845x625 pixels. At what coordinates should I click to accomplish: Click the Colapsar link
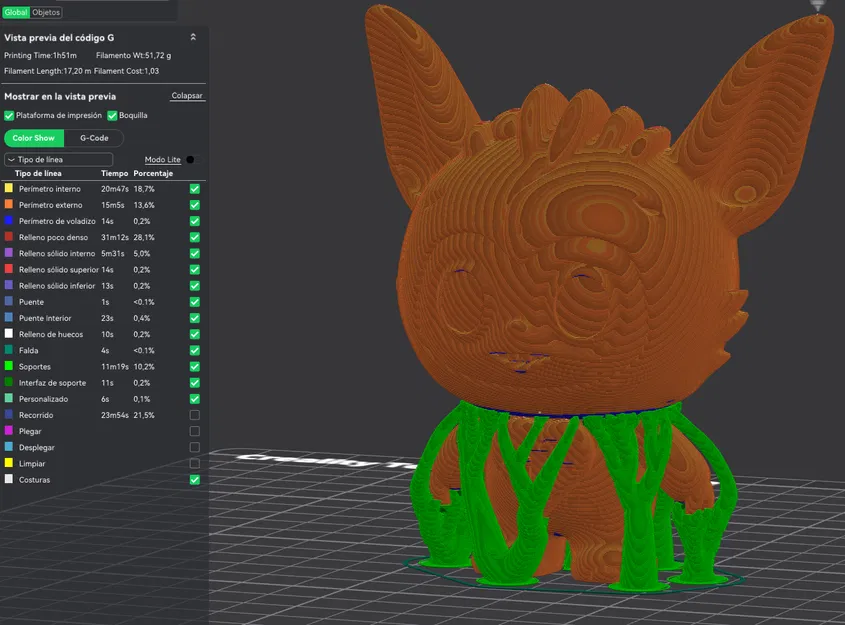[185, 95]
